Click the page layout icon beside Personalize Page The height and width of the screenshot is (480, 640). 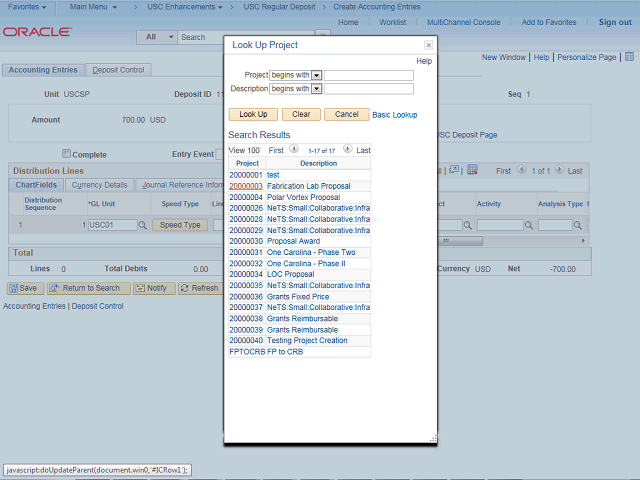[629, 57]
